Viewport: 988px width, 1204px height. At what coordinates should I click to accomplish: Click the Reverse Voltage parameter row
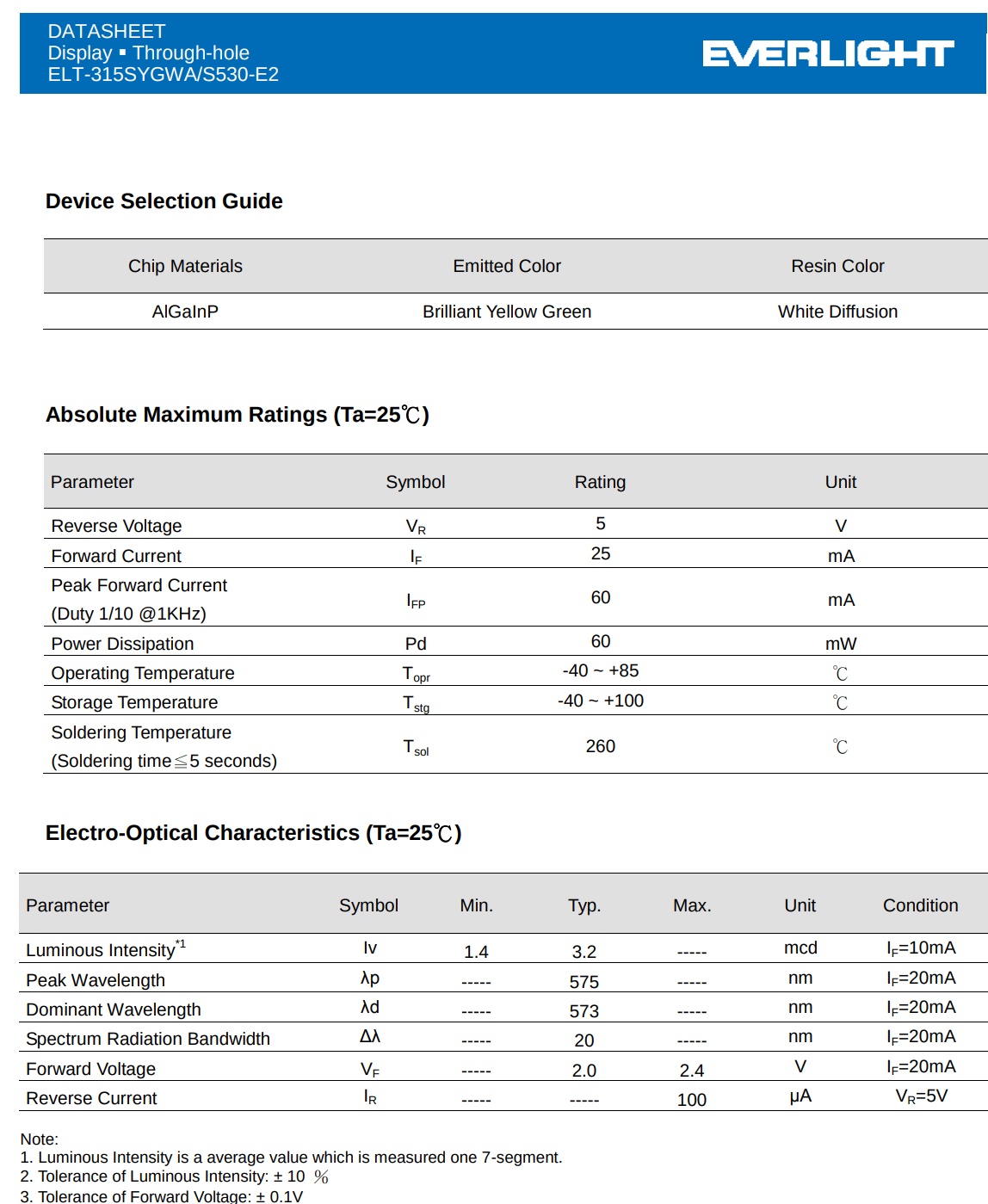(x=516, y=524)
